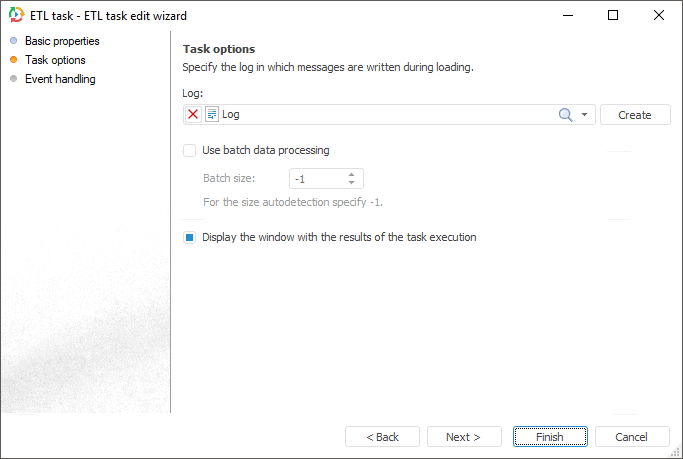The height and width of the screenshot is (459, 683).
Task: Increase batch size with up arrow
Action: click(x=352, y=175)
